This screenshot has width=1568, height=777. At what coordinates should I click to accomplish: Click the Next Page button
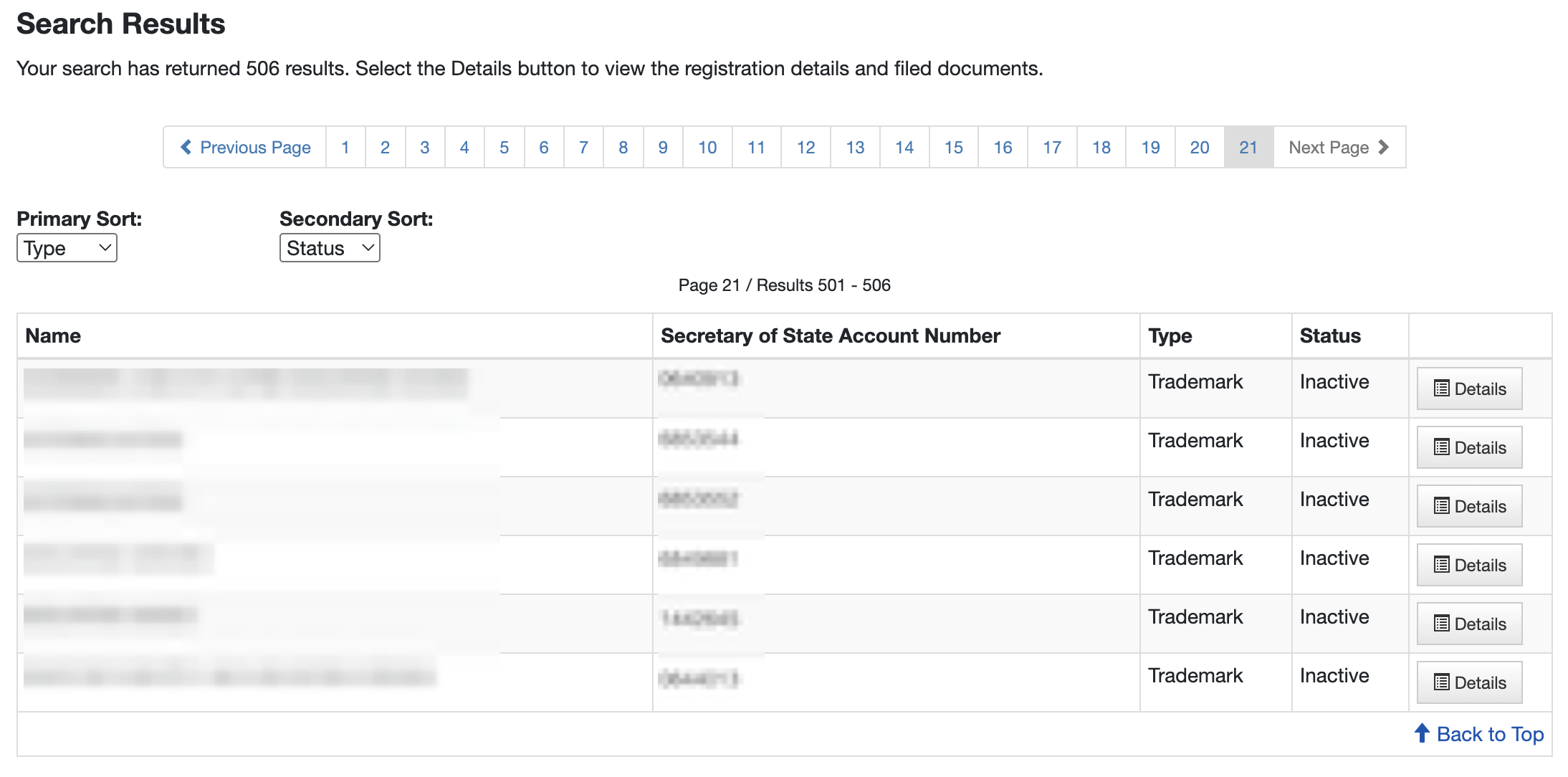pyautogui.click(x=1339, y=147)
